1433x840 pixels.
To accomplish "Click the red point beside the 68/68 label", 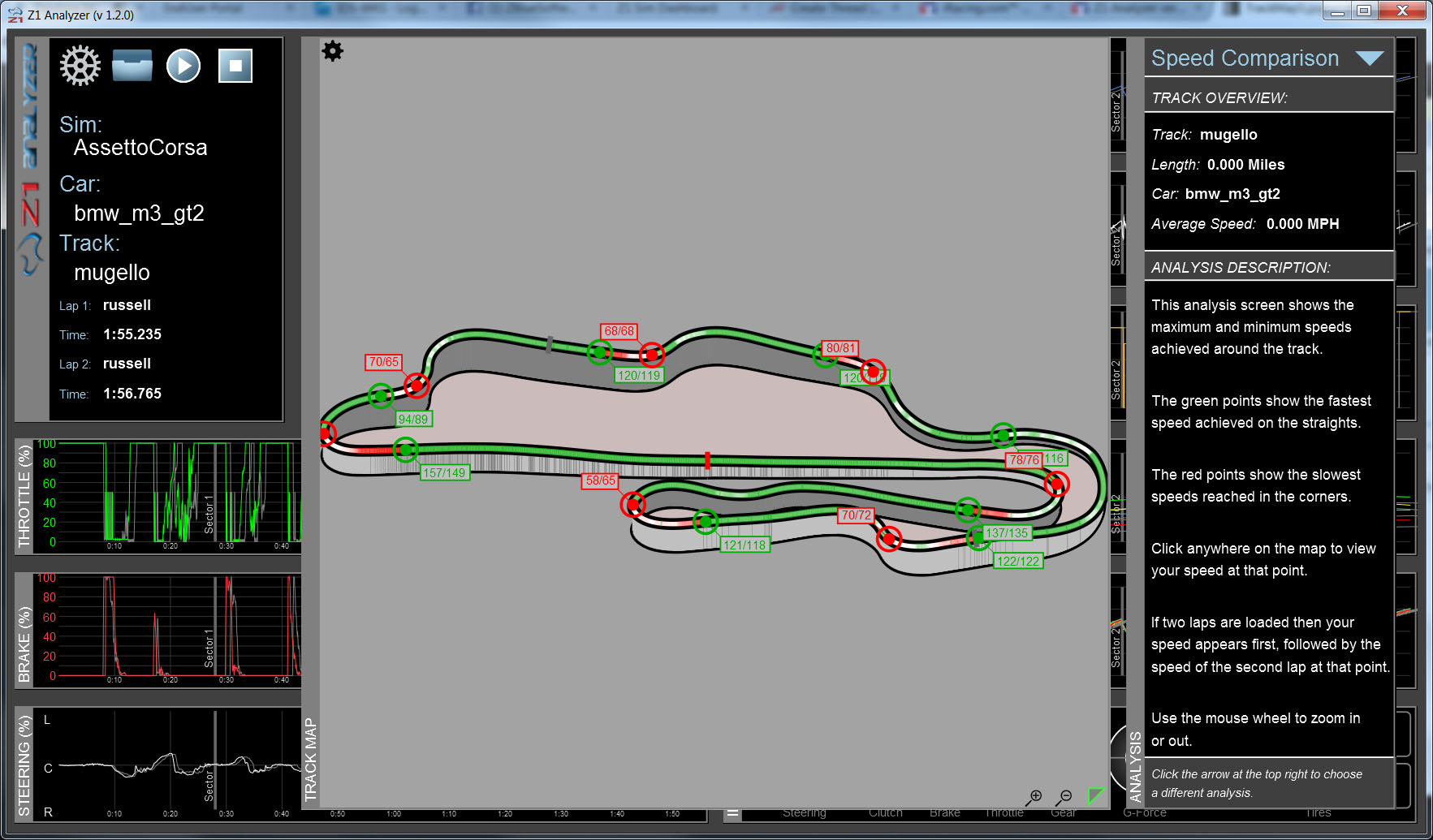I will [x=651, y=355].
